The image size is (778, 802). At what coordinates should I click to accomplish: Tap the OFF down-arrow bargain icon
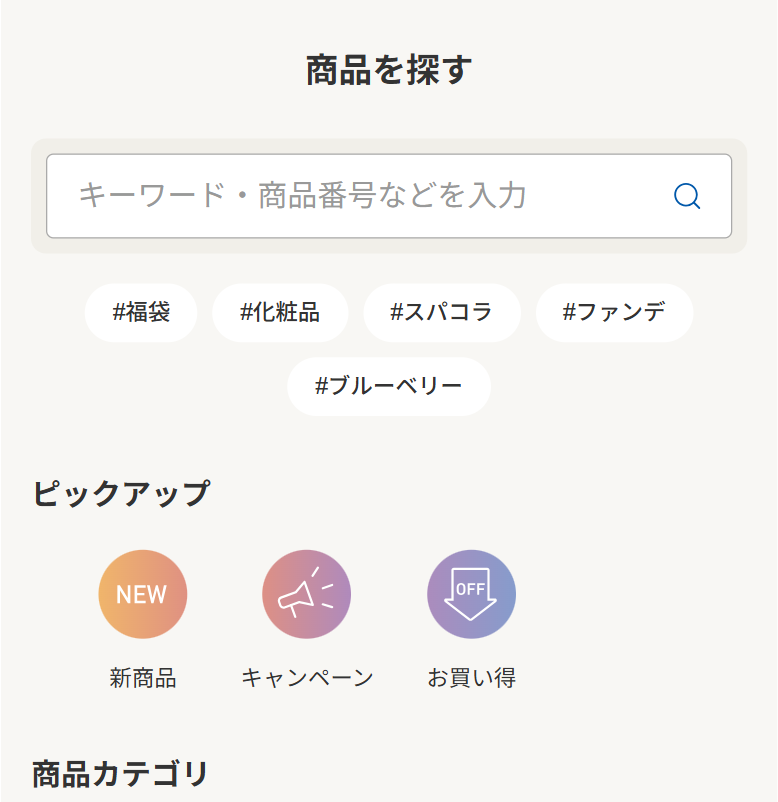(471, 594)
